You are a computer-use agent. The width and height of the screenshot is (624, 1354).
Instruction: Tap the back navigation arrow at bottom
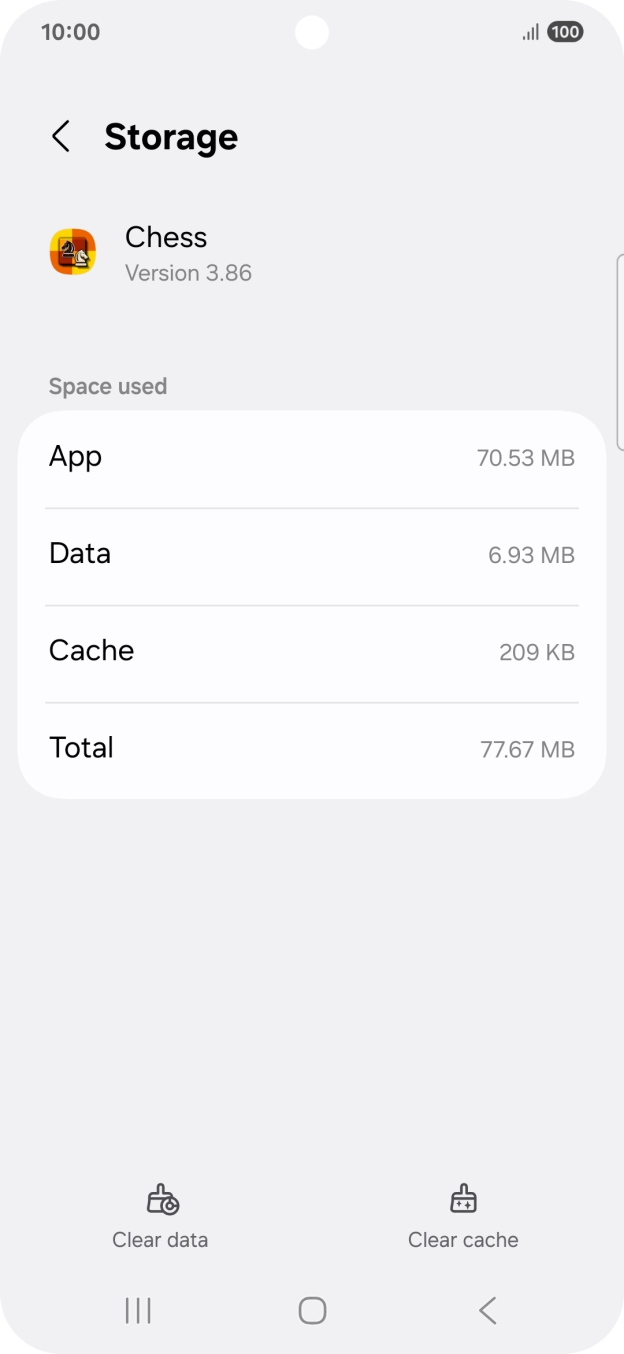pos(487,1310)
